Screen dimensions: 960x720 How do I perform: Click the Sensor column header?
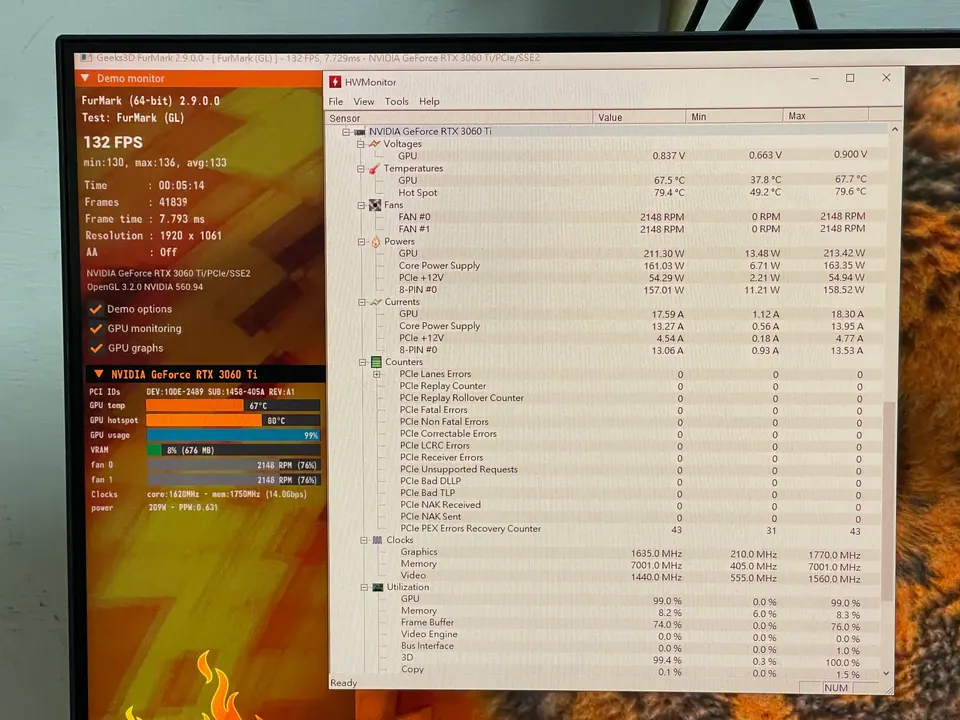click(x=459, y=118)
